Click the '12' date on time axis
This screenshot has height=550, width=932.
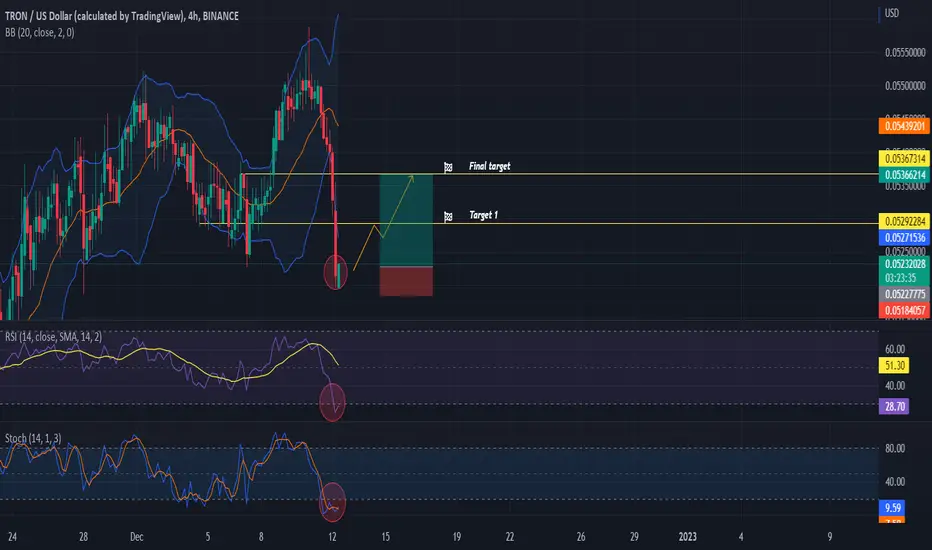332,536
